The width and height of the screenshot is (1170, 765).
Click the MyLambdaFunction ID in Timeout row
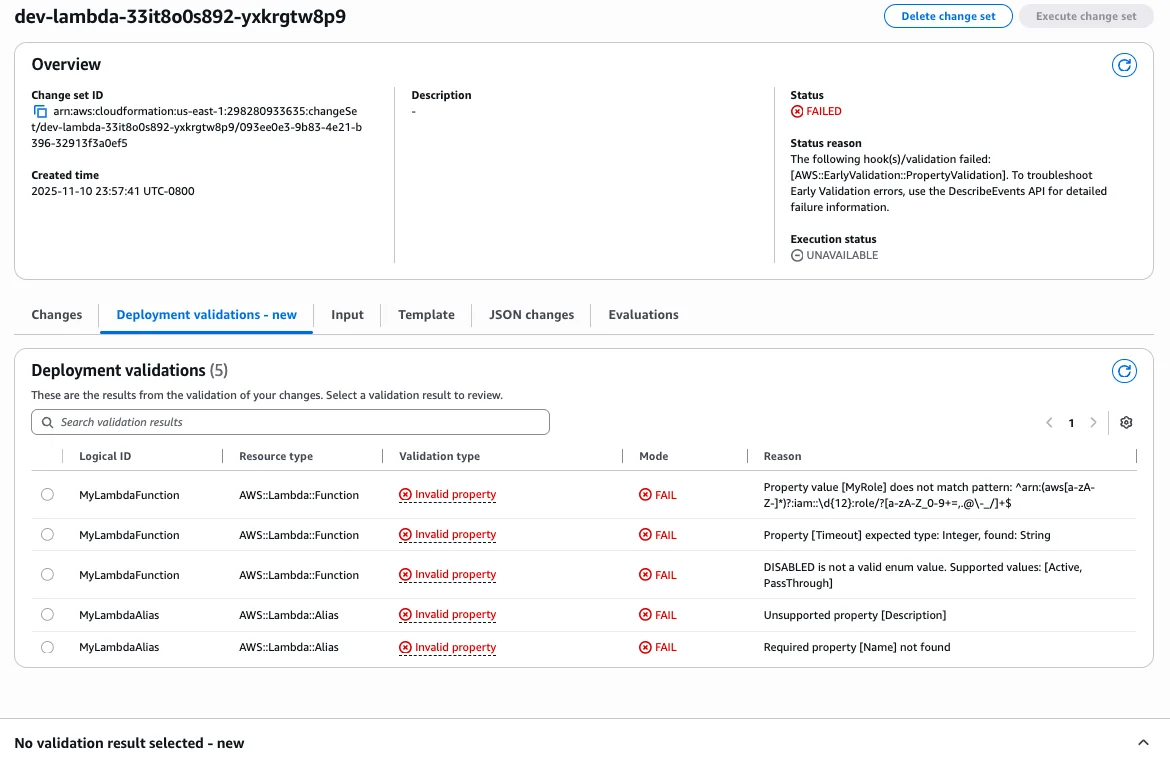tap(129, 535)
